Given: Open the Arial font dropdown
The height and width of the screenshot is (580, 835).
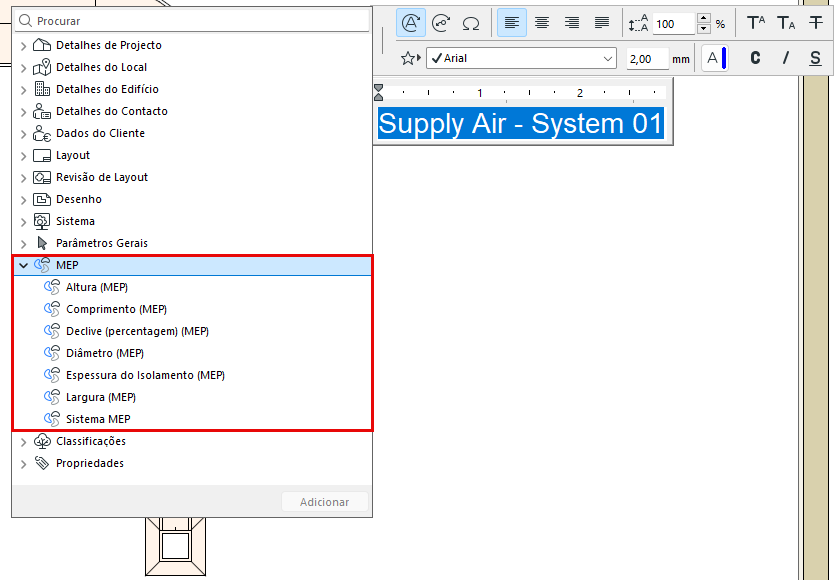Looking at the screenshot, I should click(x=521, y=58).
